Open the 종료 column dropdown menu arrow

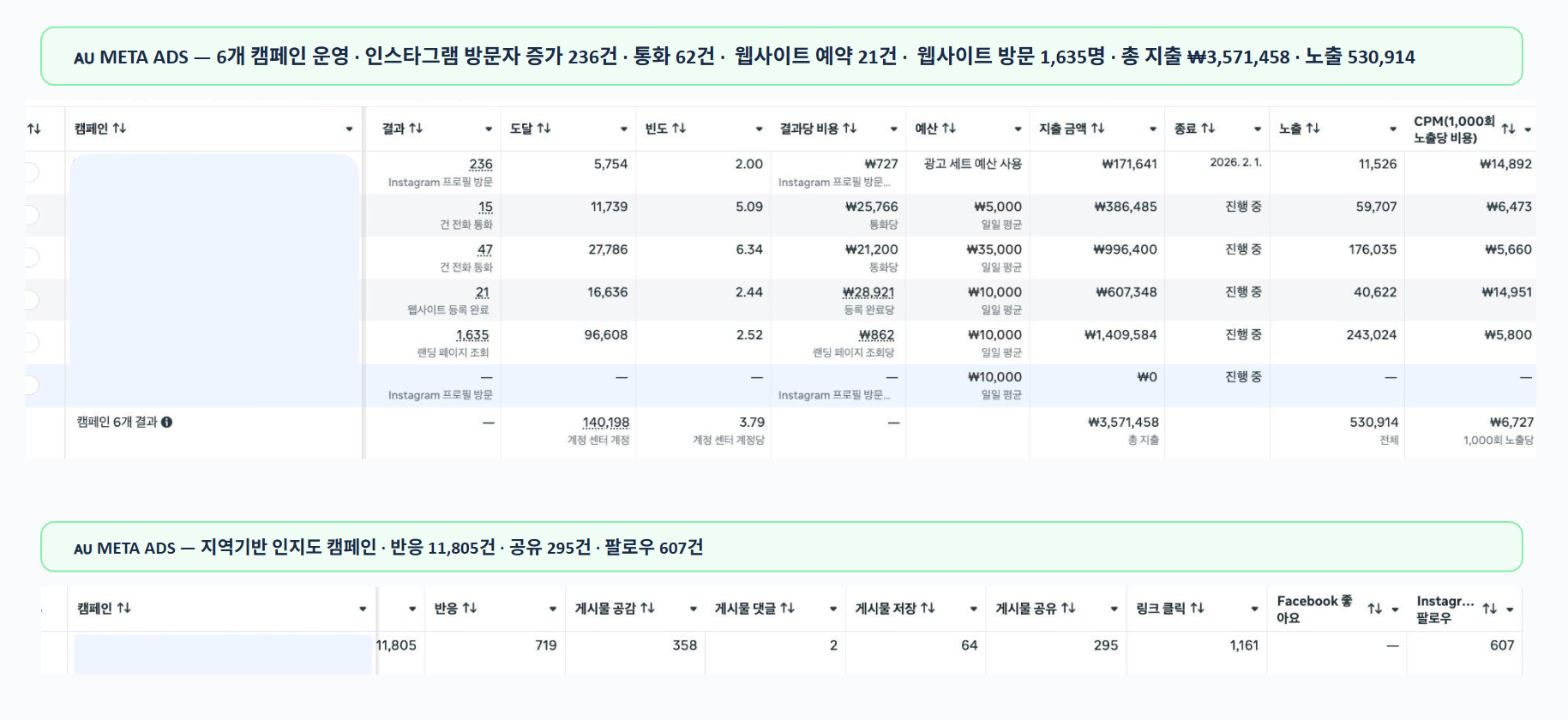coord(1257,129)
